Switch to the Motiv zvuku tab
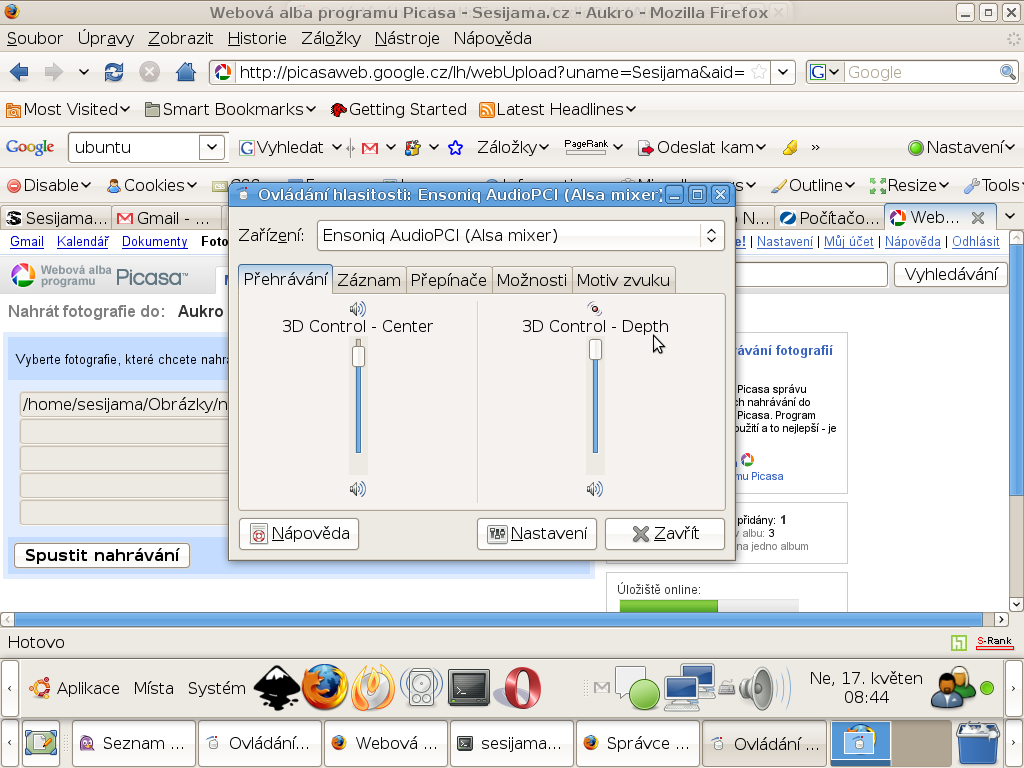Screen dimensions: 1024x768 click(624, 280)
